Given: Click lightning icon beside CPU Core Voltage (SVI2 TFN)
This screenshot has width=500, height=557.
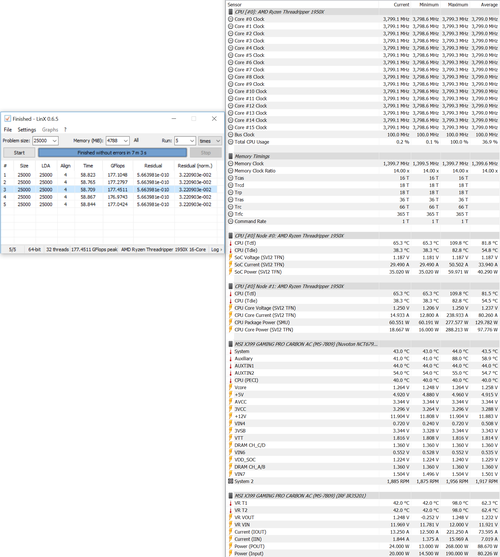Looking at the screenshot, I should click(x=230, y=308).
